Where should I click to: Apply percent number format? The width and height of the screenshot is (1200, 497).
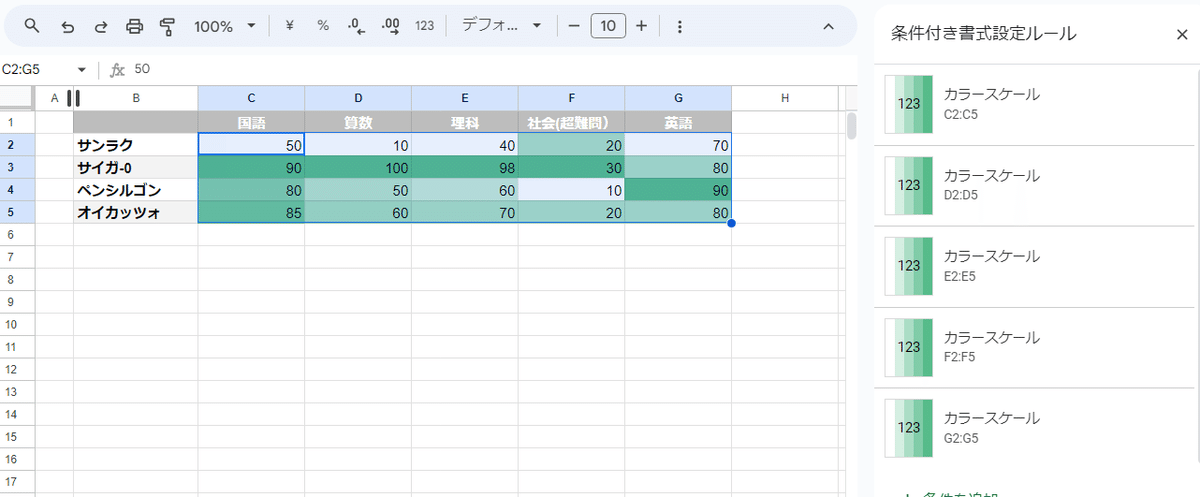[323, 26]
